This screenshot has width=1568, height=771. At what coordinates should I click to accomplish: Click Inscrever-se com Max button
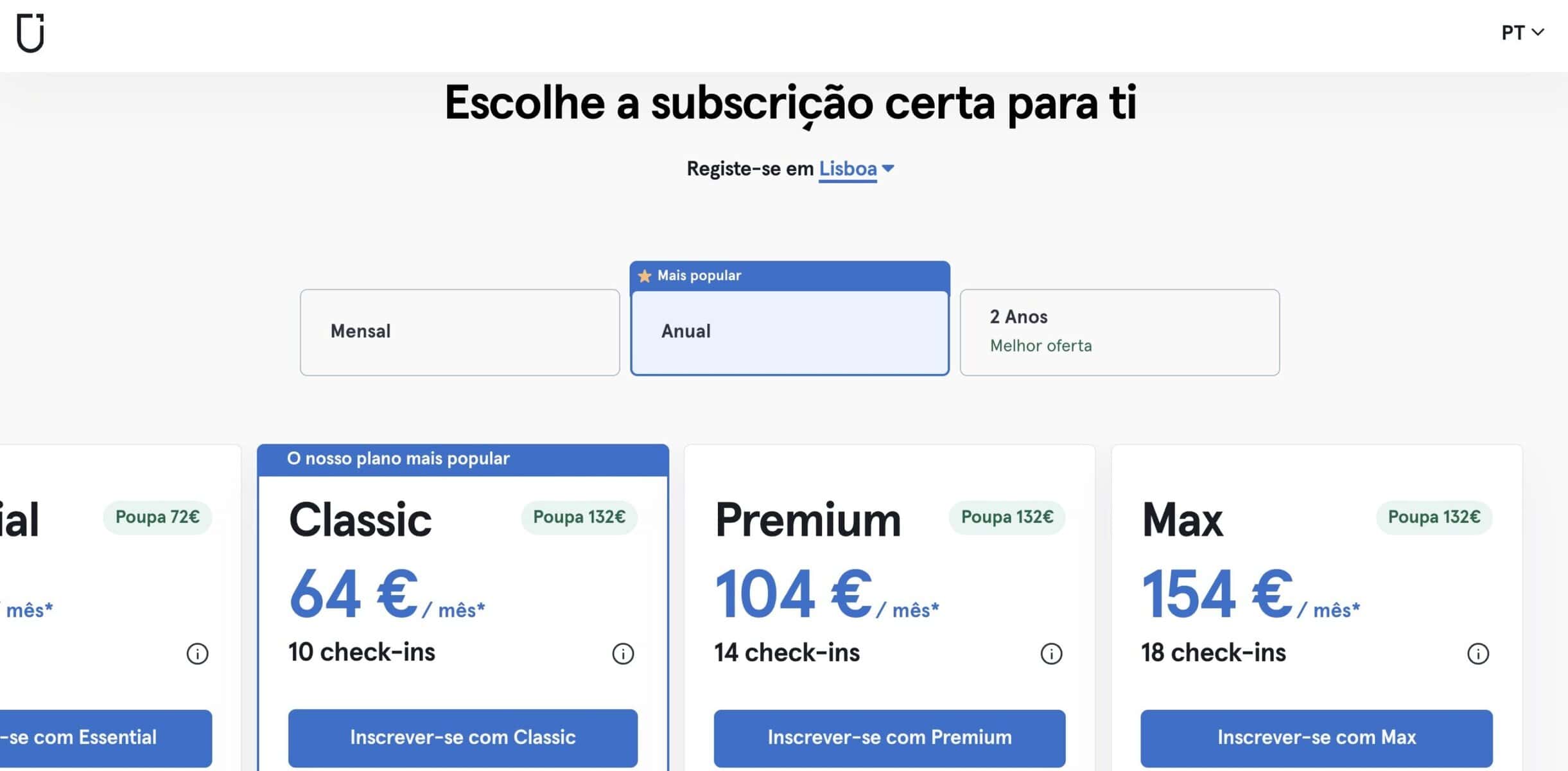click(1316, 737)
